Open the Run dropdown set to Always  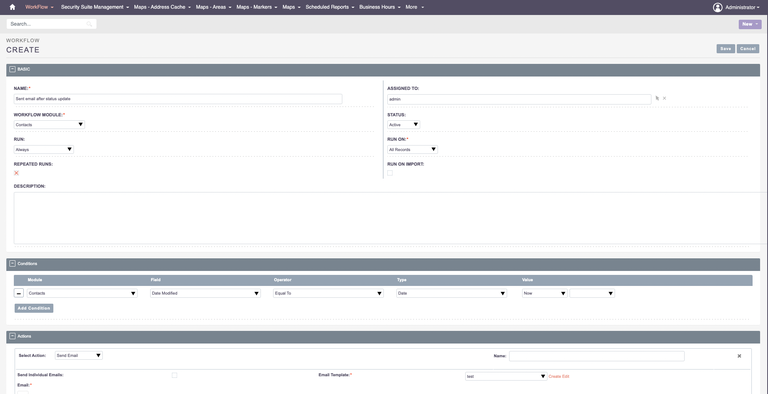[x=44, y=149]
